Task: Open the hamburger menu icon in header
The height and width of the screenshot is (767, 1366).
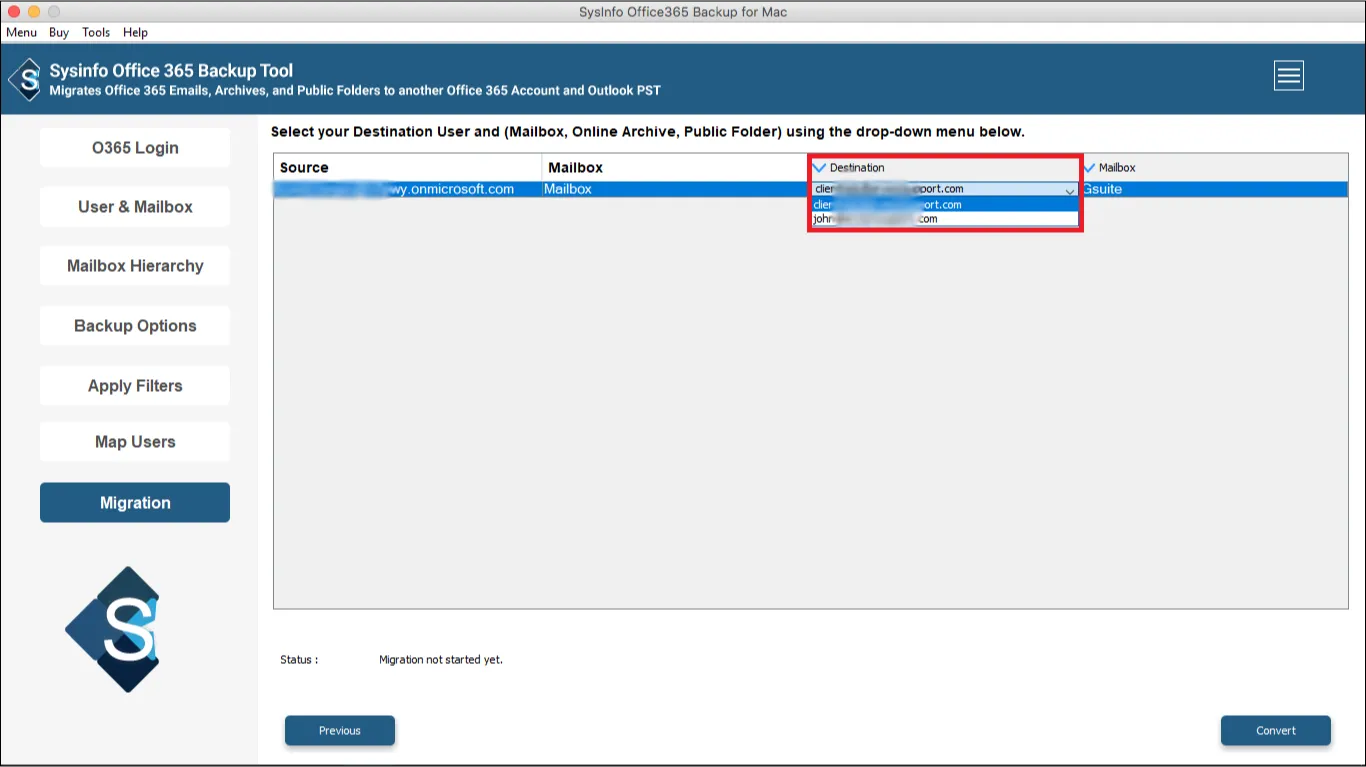Action: coord(1288,76)
